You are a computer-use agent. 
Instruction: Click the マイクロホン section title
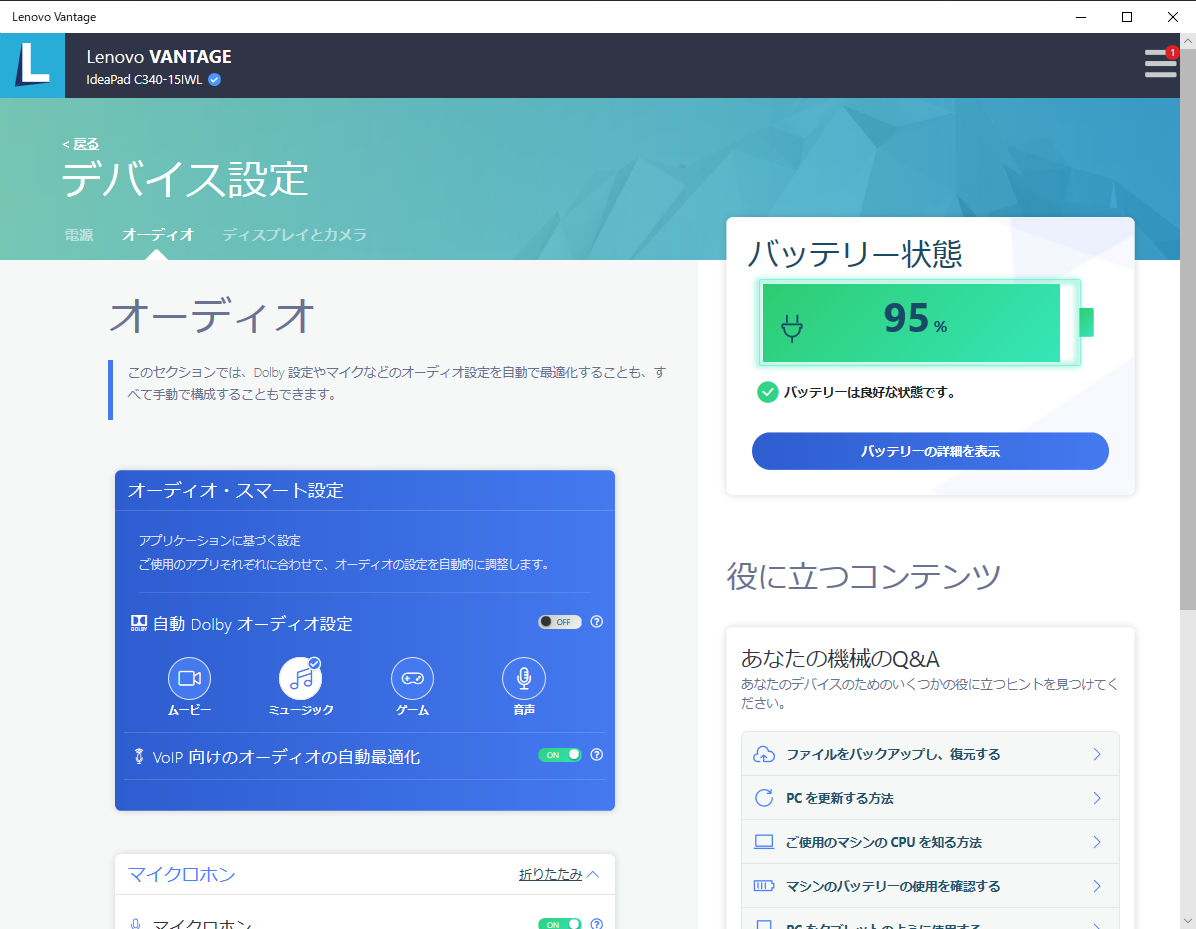[182, 874]
